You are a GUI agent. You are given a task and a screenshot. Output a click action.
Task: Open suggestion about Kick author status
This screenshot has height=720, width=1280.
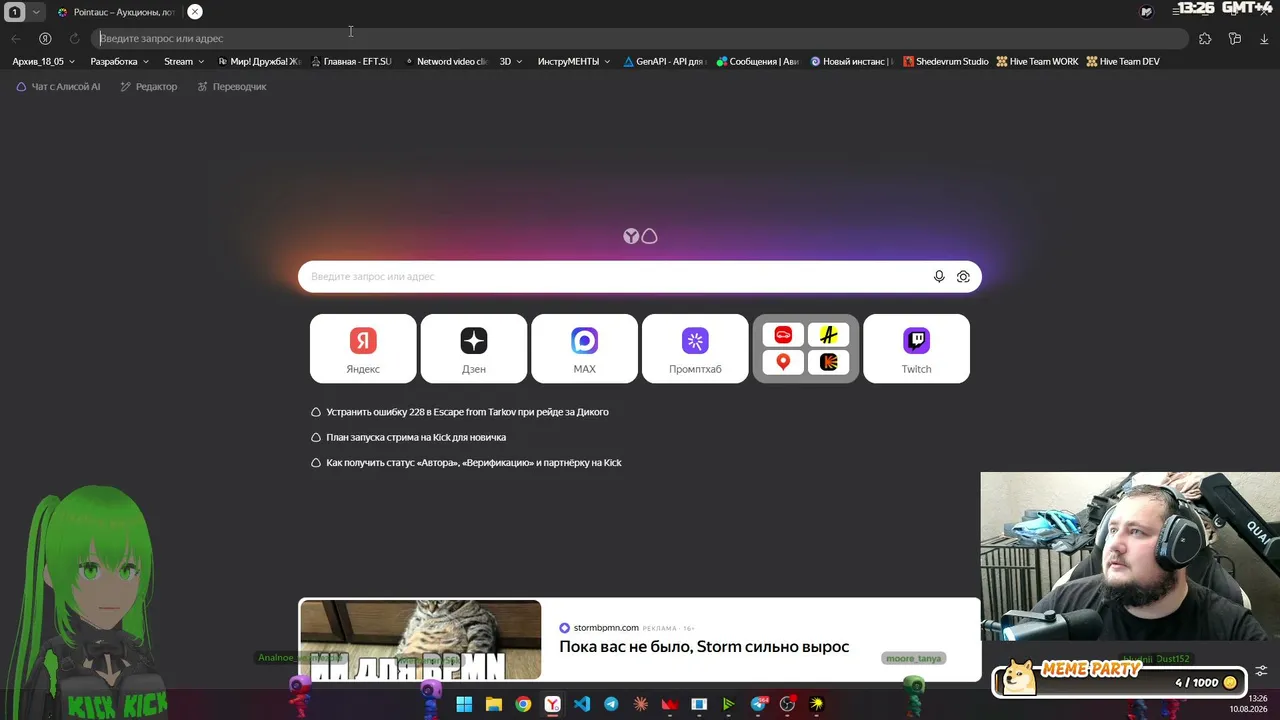(466, 463)
